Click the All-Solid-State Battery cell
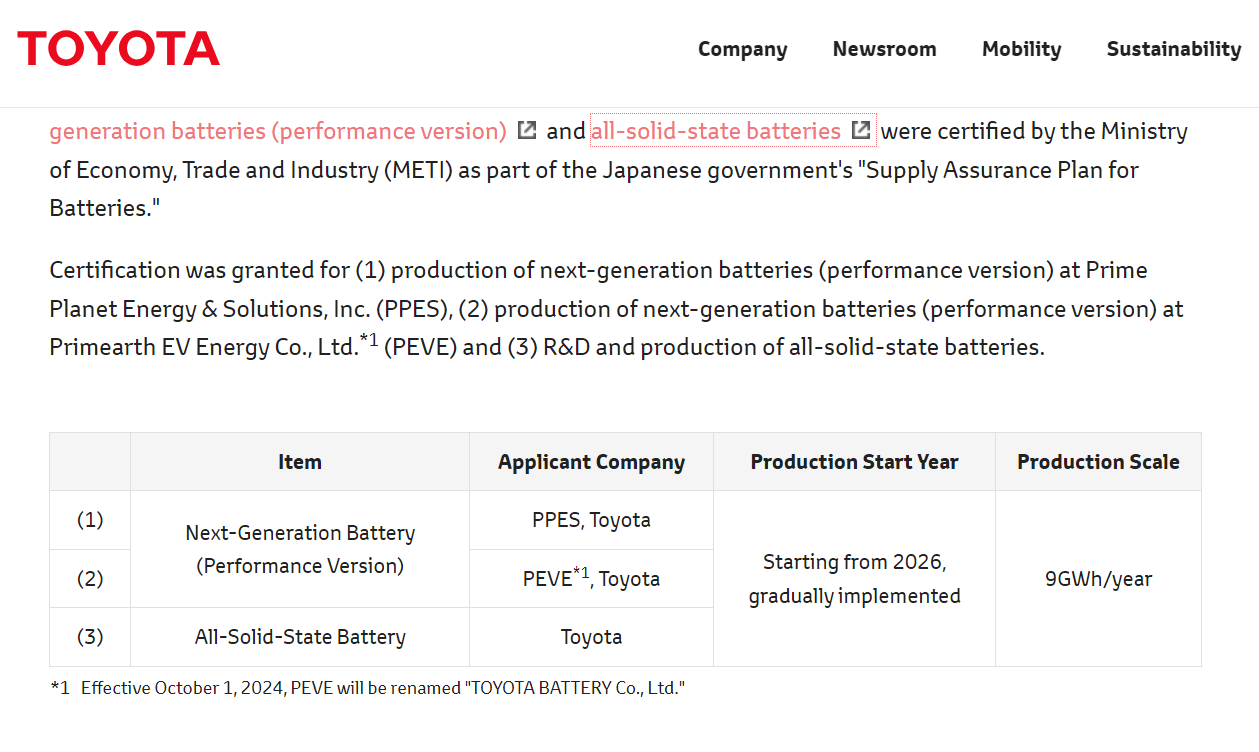 pos(300,637)
